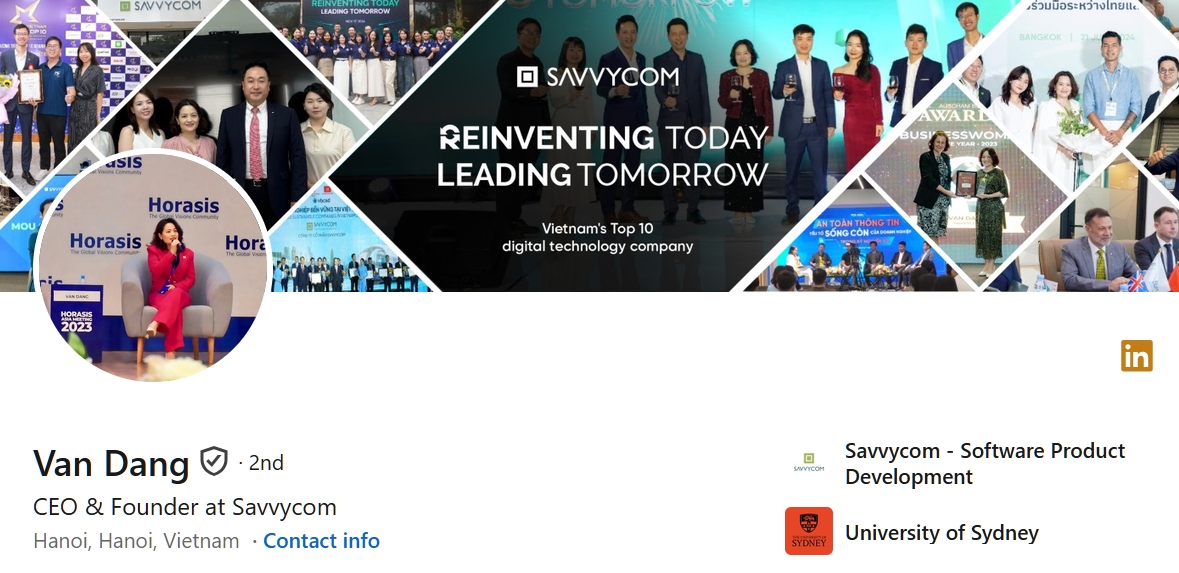Screen dimensions: 1179x573
Task: Click the Vietnam's Top 10 digital technology company caption
Action: [598, 237]
